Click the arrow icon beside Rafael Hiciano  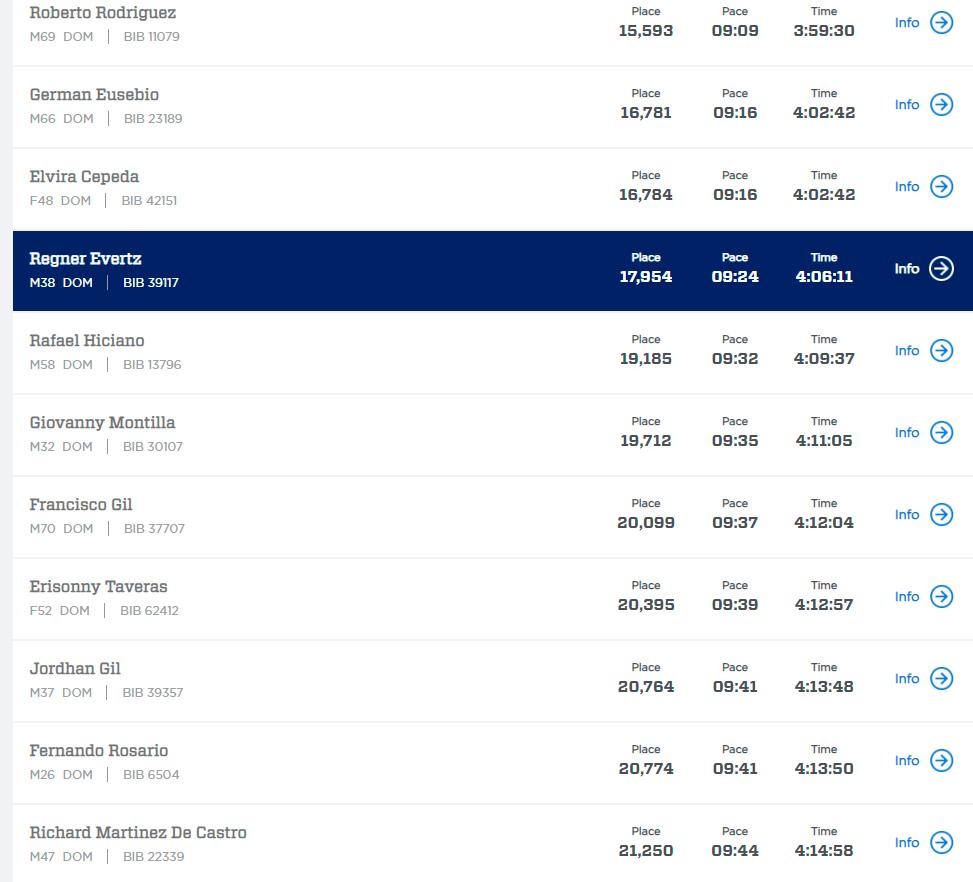[x=941, y=351]
